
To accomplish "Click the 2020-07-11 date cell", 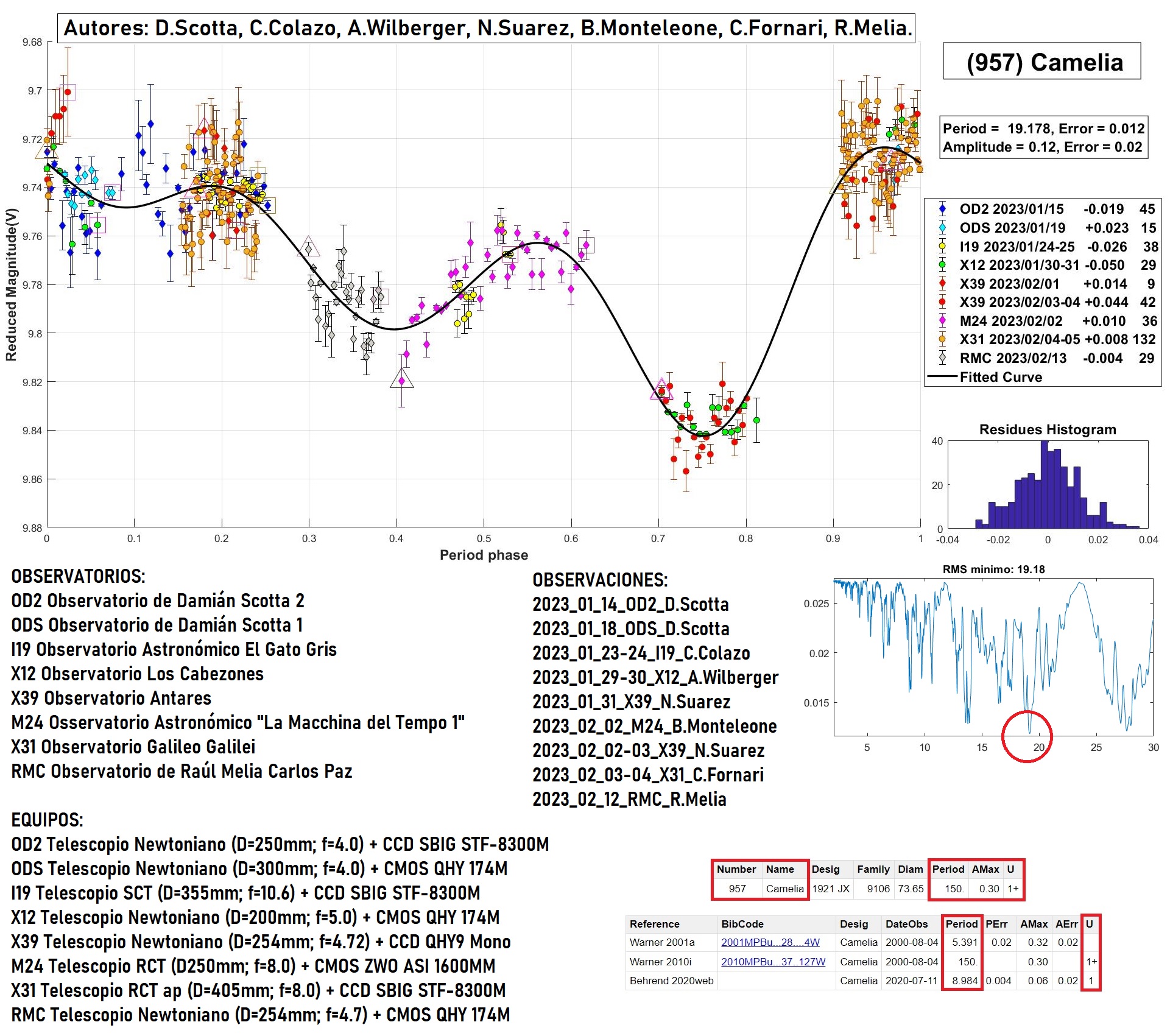I will (x=912, y=981).
